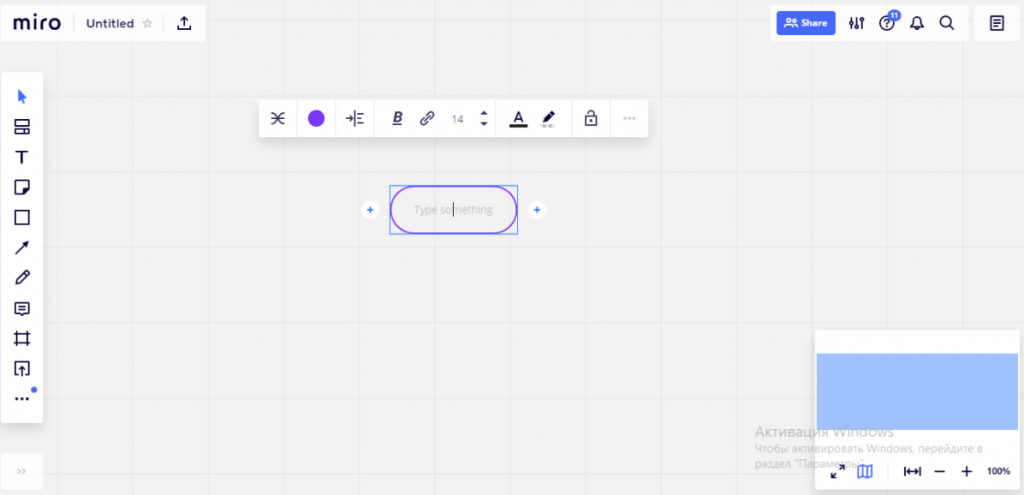Select the Connection line arrow tool
Screen dimensions: 1024x495
21,247
